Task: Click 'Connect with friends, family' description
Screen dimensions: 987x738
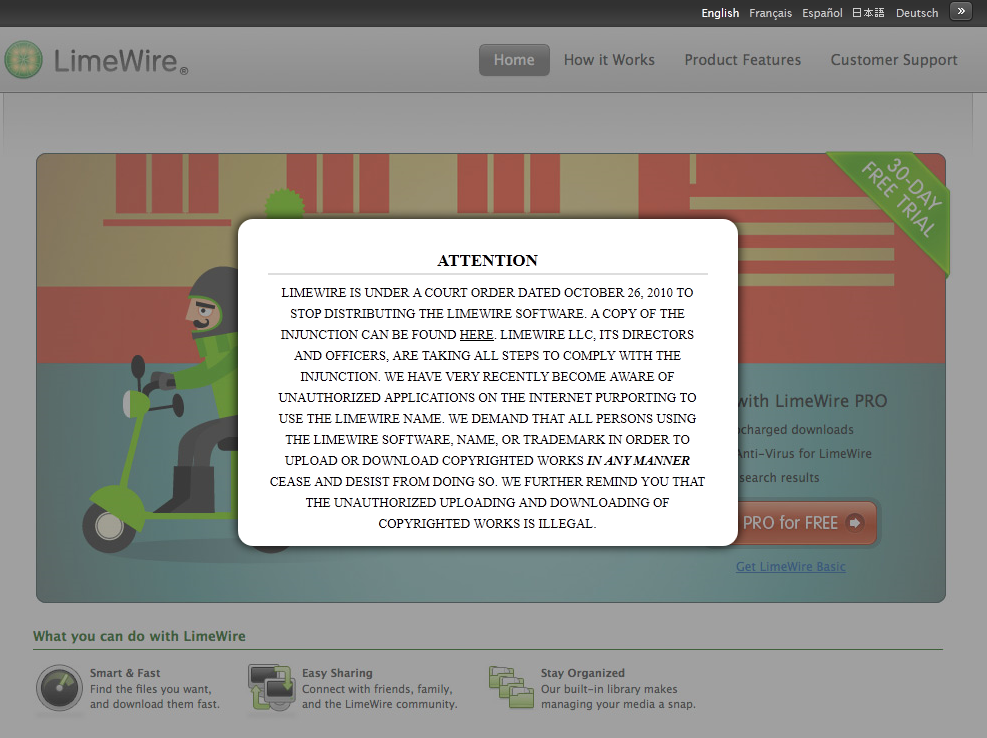Action: point(377,689)
